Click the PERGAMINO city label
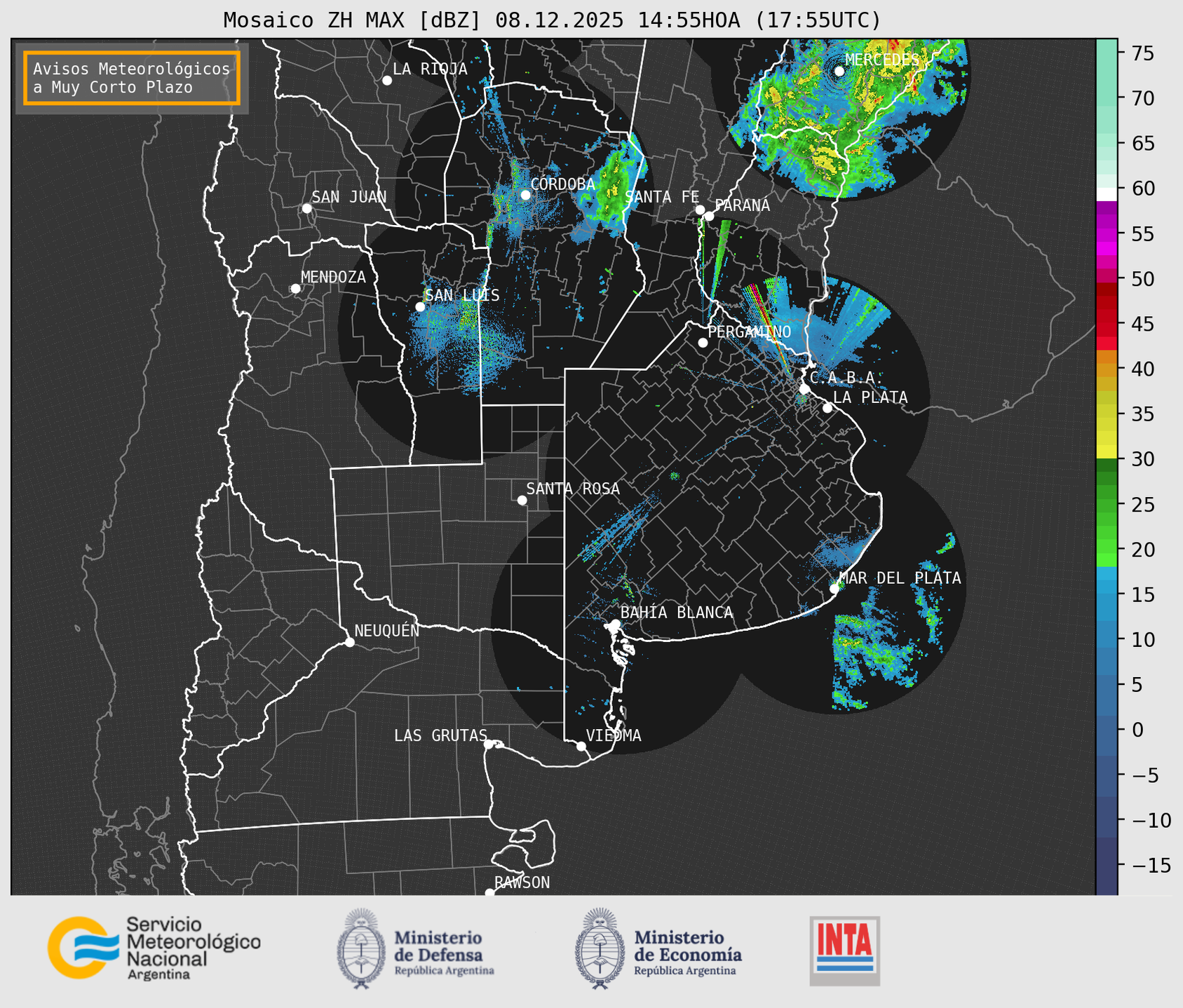Image resolution: width=1183 pixels, height=1008 pixels. 750,332
